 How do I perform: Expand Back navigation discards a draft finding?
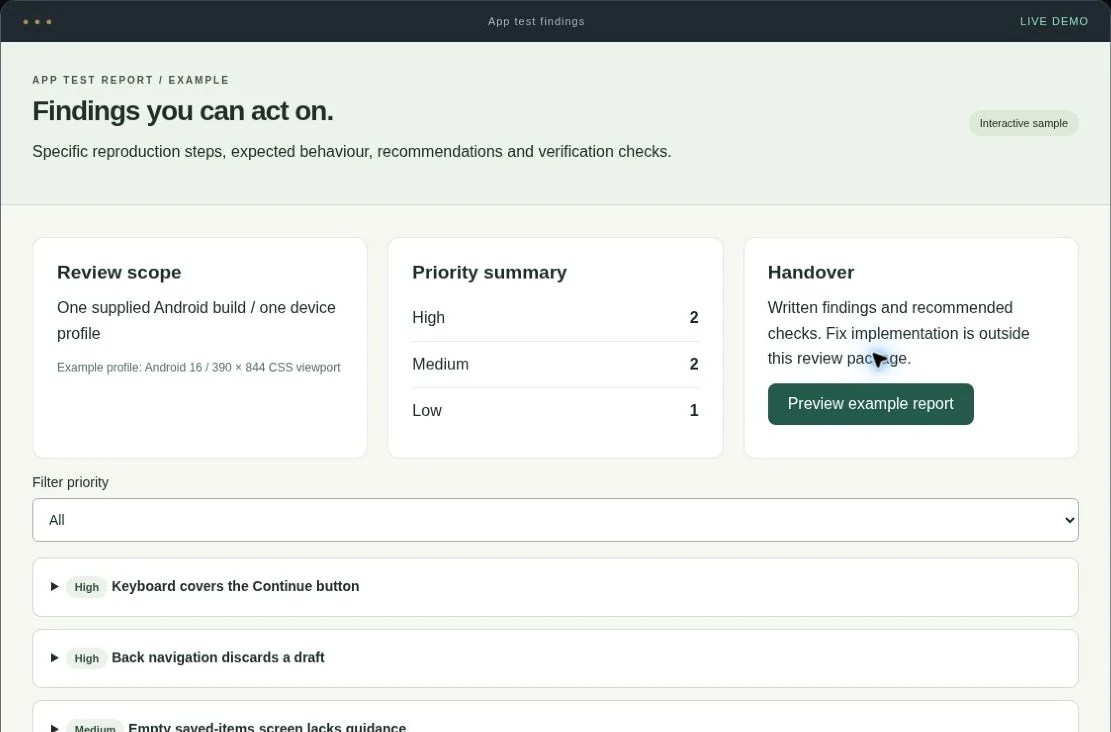(x=556, y=658)
